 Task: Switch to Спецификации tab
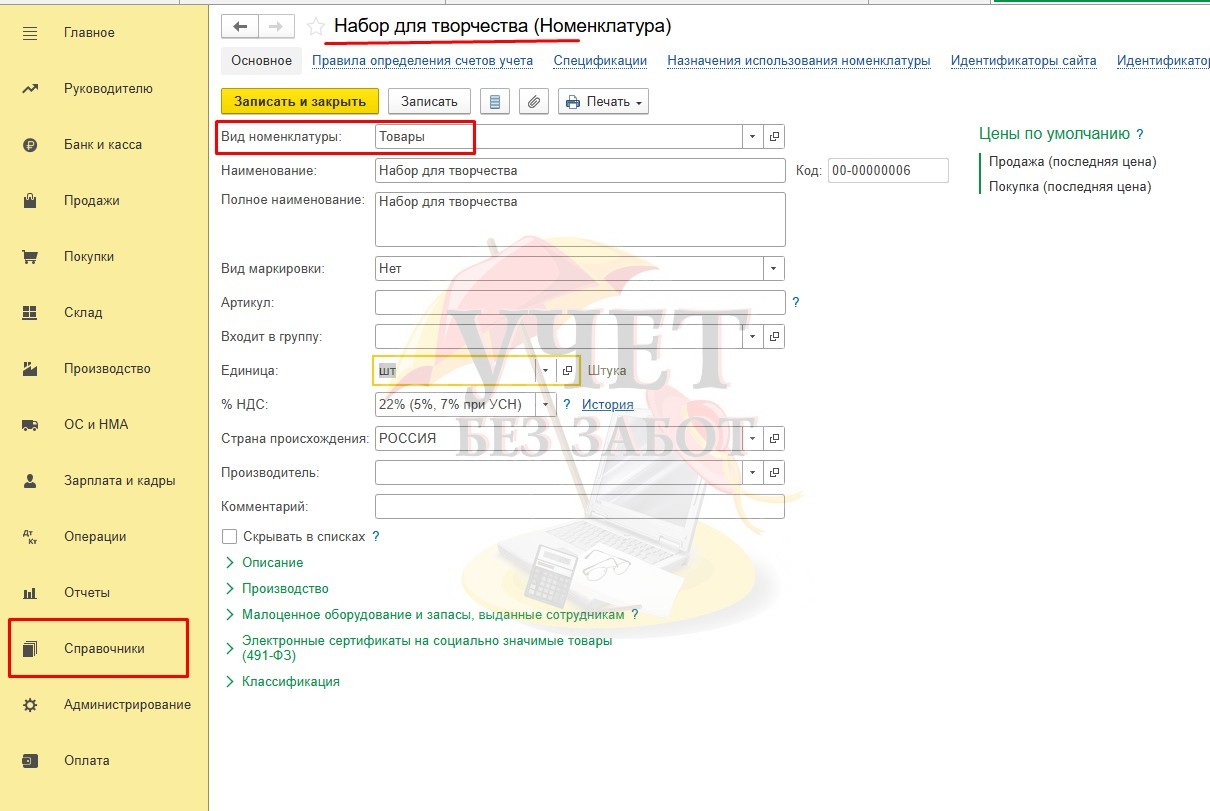[x=600, y=60]
